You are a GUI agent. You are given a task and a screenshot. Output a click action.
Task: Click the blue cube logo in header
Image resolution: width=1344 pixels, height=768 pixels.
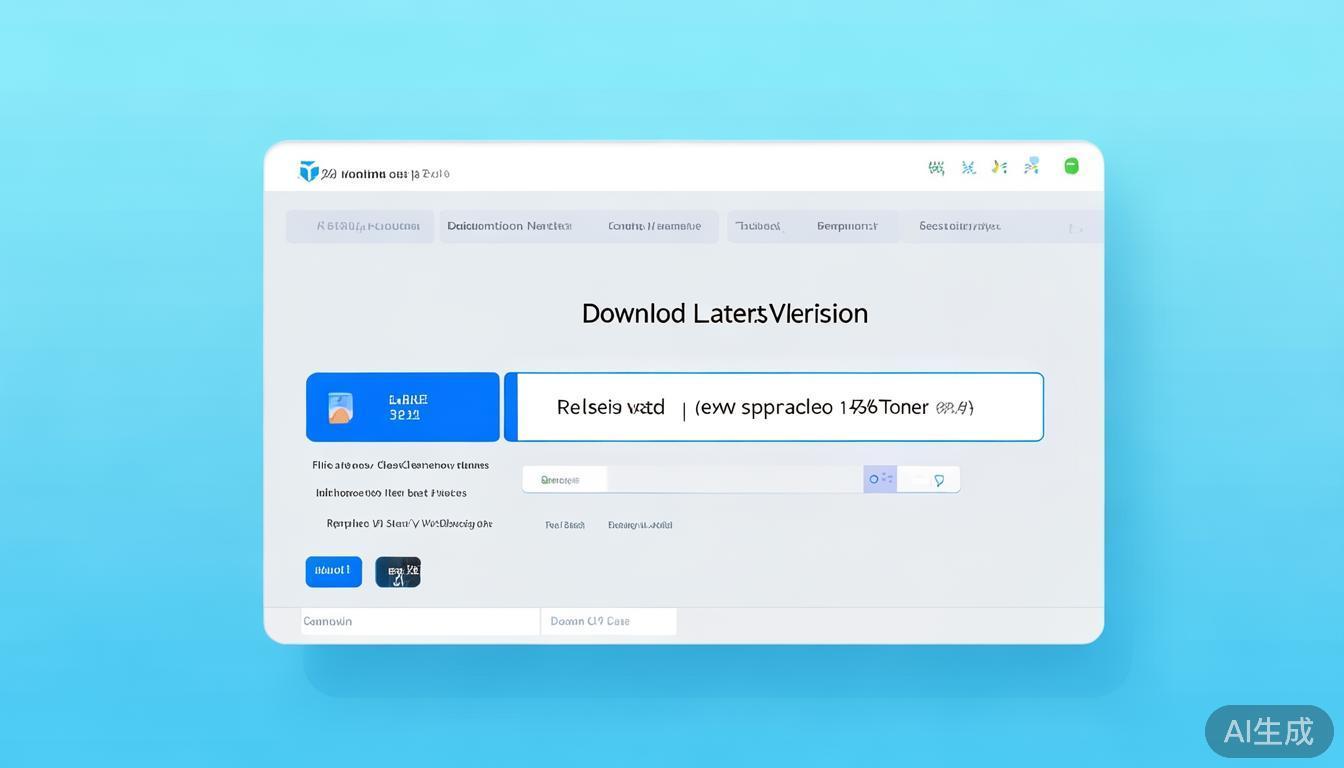click(x=309, y=172)
